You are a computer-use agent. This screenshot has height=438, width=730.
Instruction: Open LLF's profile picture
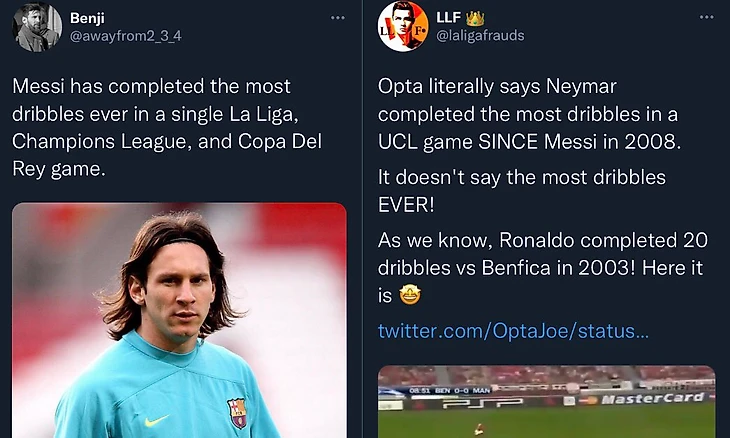403,27
